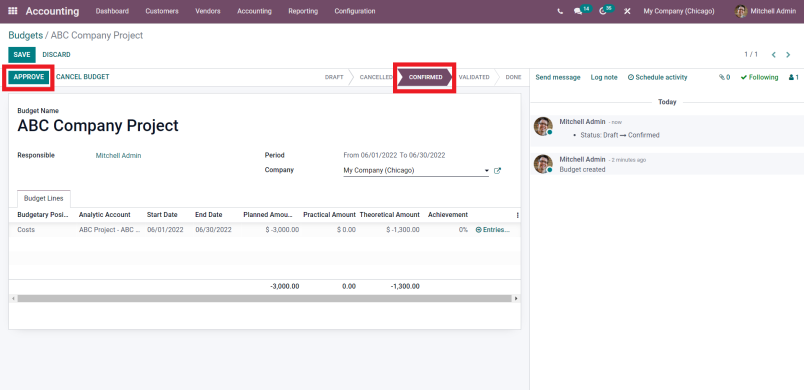Click Mitchell Admin avatar on status message
Viewport: 804px width, 390px height.
tap(543, 126)
